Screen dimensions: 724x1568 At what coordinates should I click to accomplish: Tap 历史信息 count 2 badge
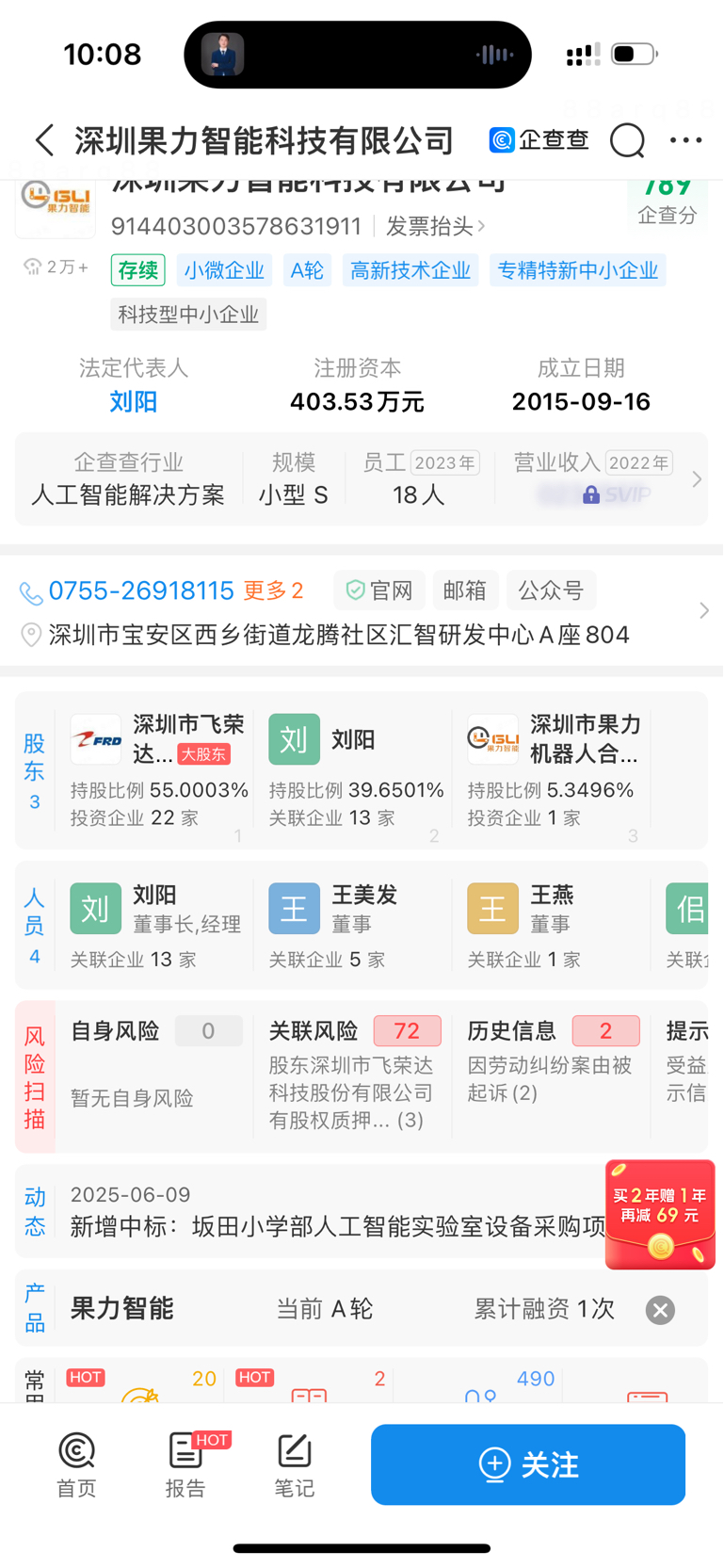click(605, 1031)
